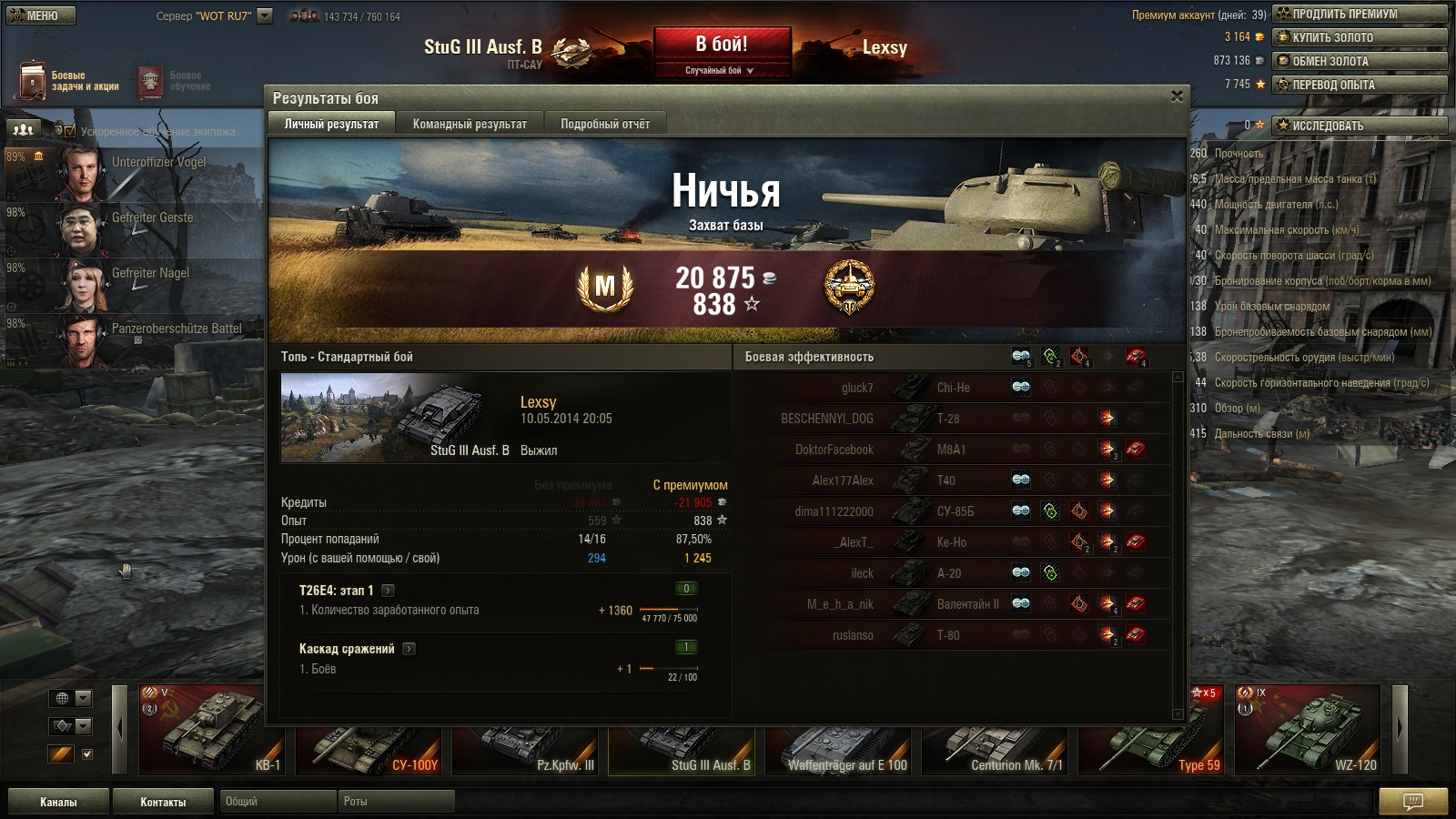Click the В бой! button
Viewport: 1456px width, 819px height.
point(722,44)
